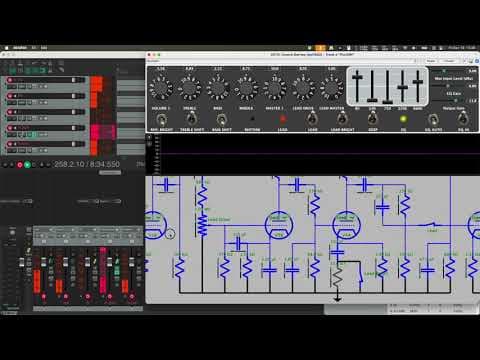Screen dimensions: 480x360
Task: Click the 6600 Hz graphic EQ slider
Action: pos(418,86)
